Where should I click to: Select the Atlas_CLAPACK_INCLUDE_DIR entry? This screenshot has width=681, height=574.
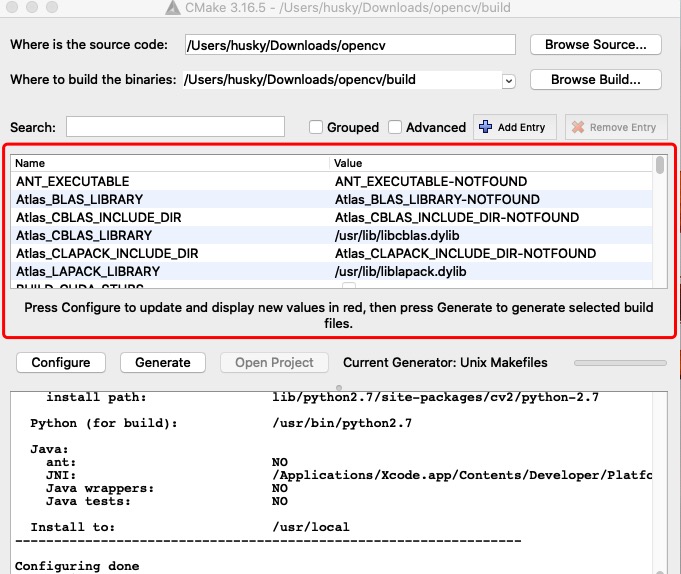(107, 253)
